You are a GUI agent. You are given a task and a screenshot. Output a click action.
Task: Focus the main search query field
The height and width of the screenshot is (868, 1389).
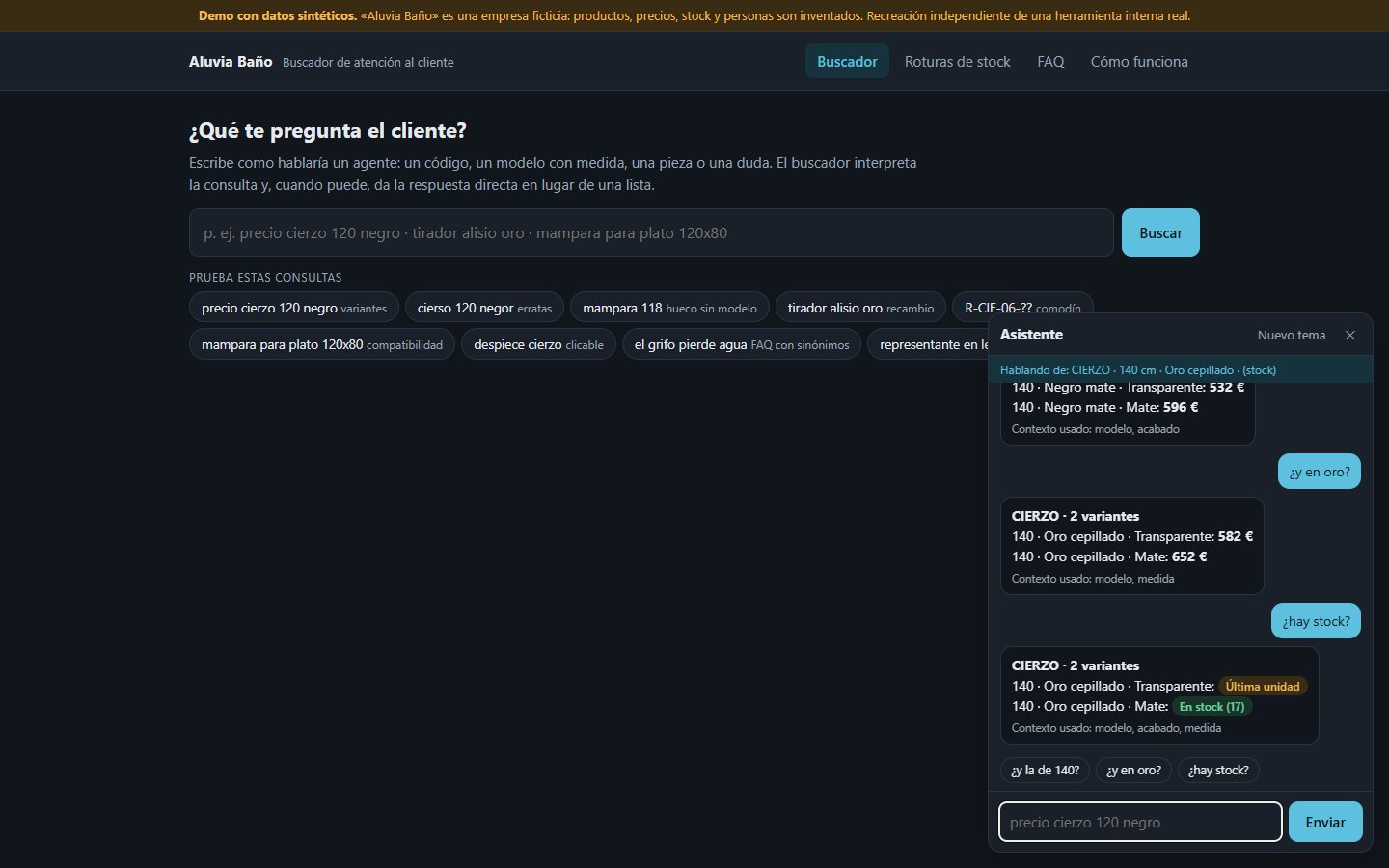[x=651, y=232]
